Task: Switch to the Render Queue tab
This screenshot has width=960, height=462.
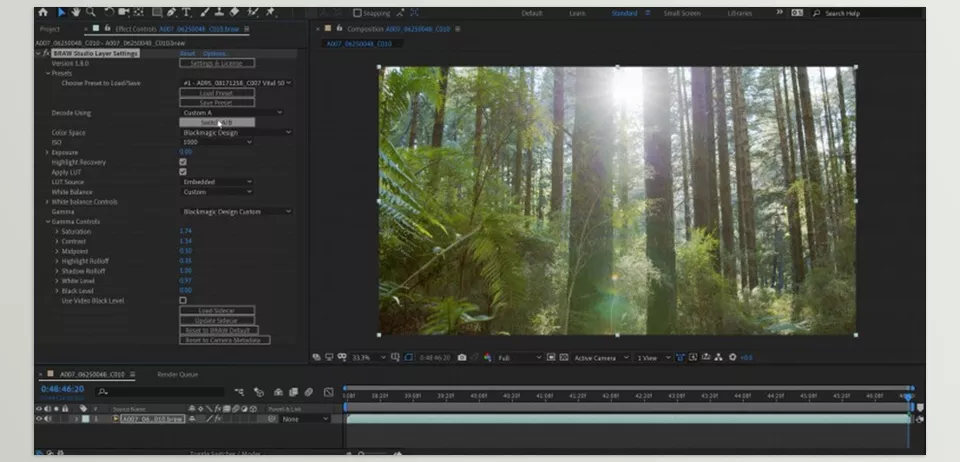Action: [178, 374]
